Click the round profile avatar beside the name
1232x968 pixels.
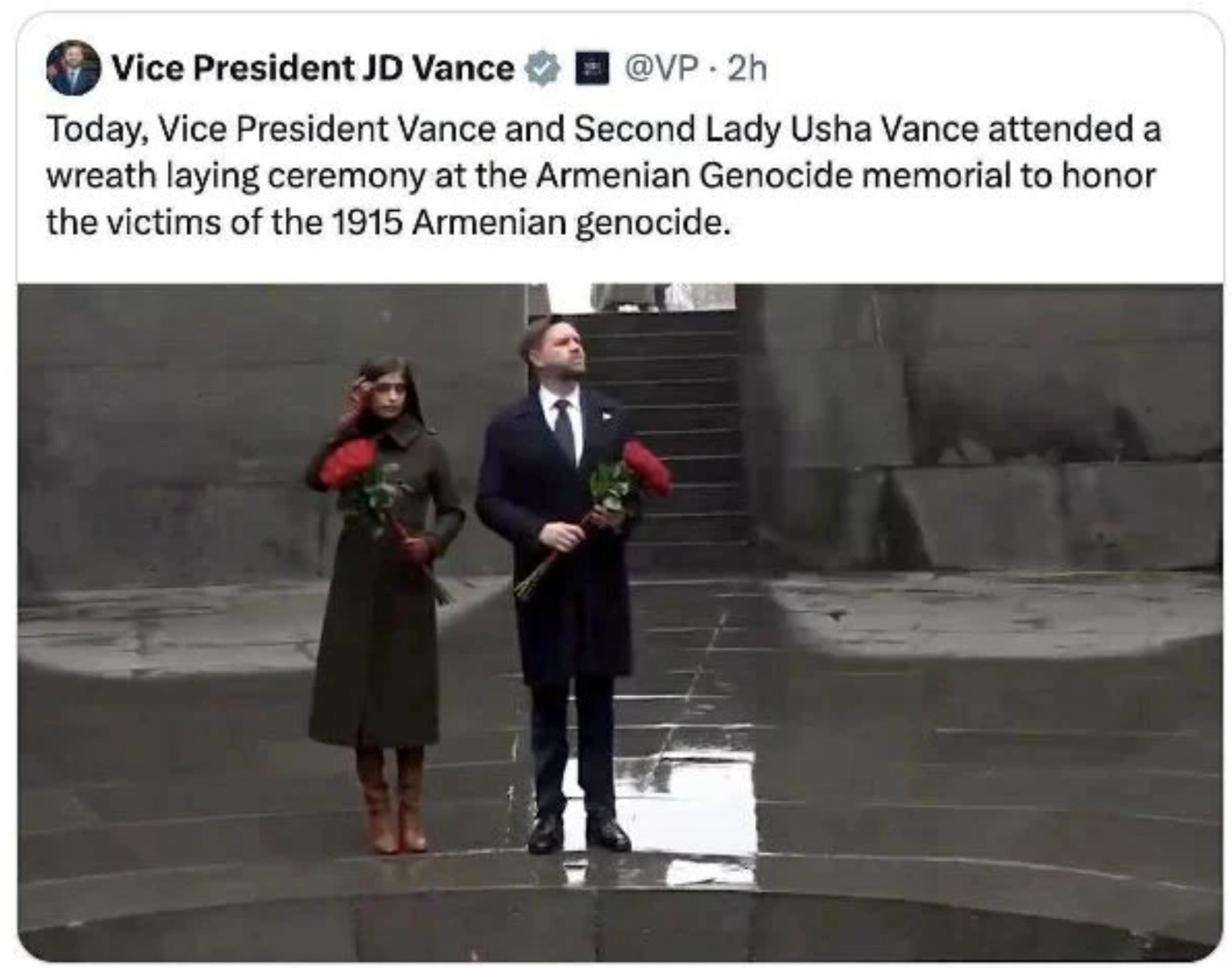point(73,68)
